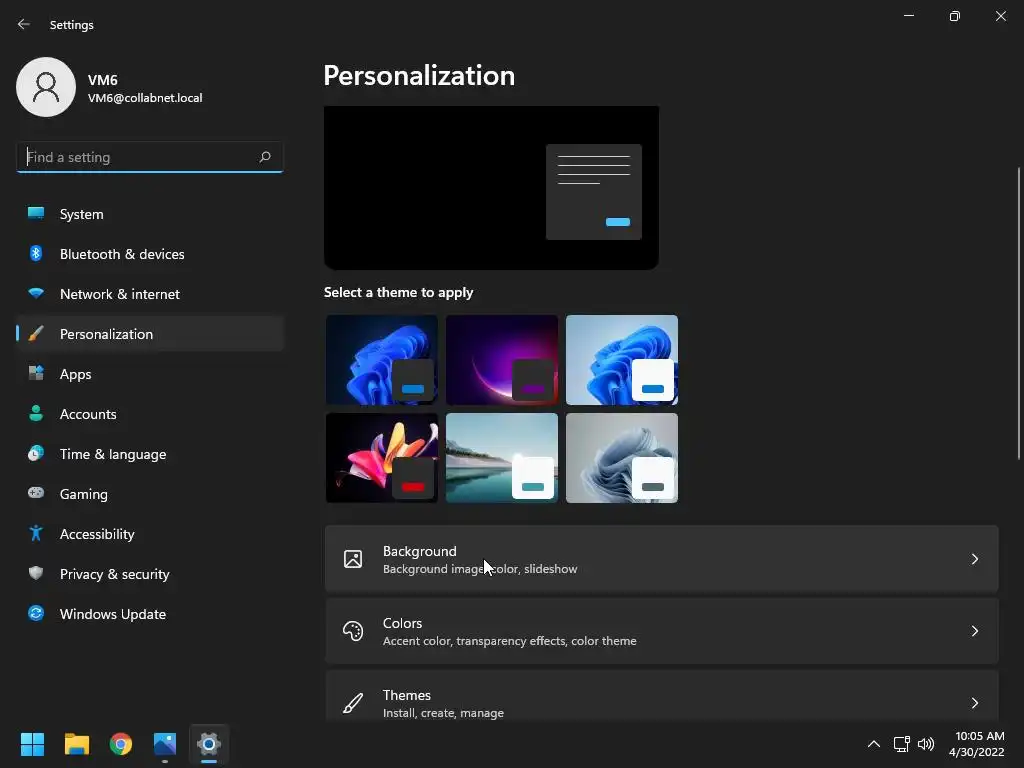Click the Background settings title
1024x768 pixels.
click(x=419, y=551)
